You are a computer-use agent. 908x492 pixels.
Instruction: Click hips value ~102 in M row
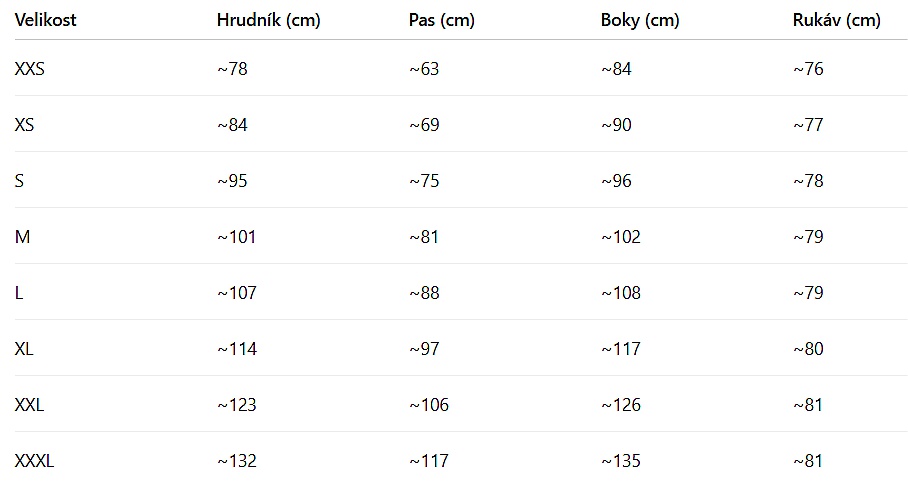(621, 237)
